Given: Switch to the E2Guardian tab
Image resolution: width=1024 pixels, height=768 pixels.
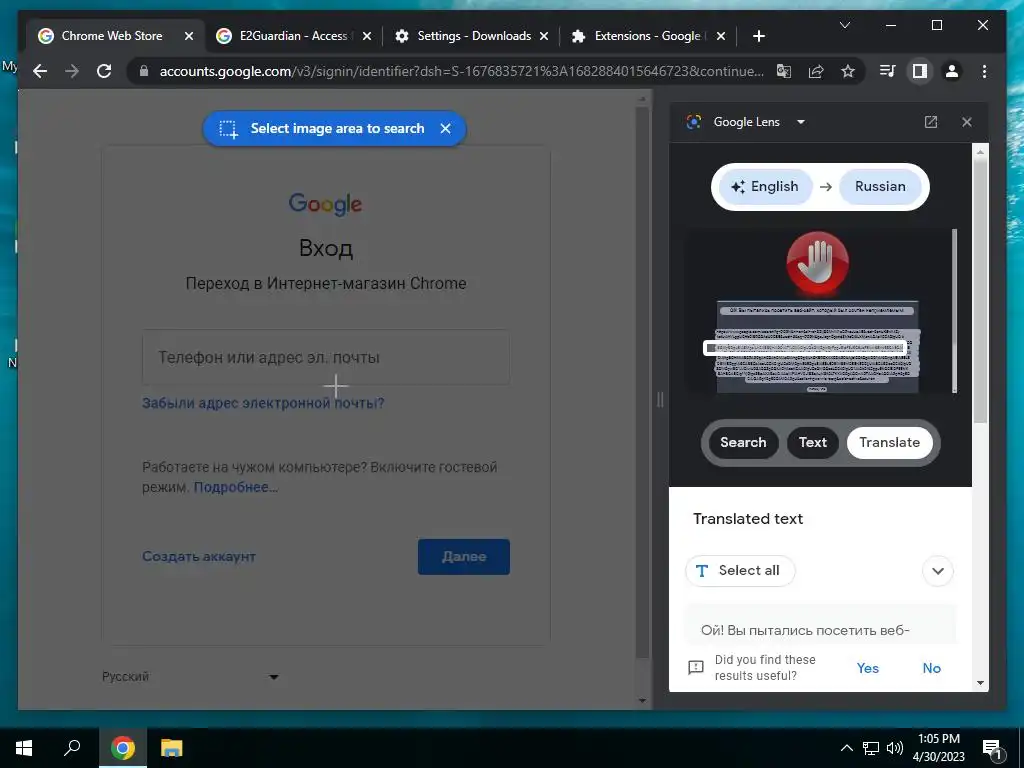Looking at the screenshot, I should (293, 36).
